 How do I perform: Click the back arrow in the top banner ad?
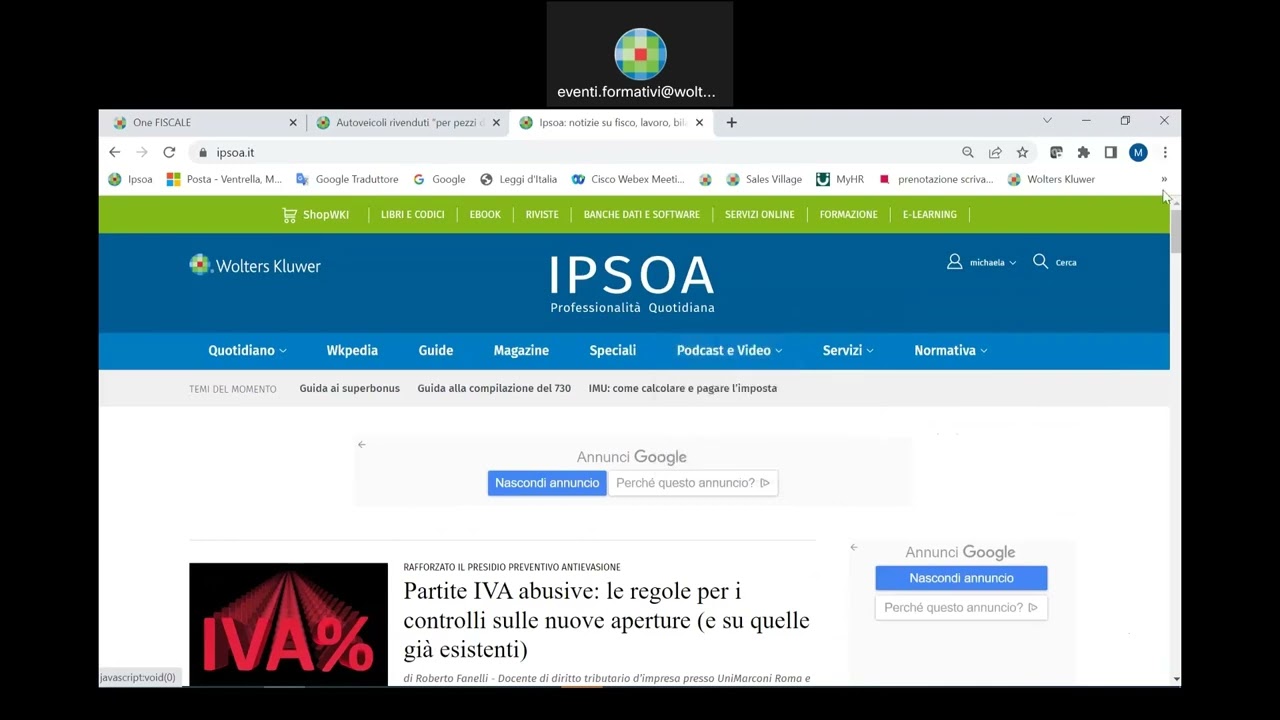(362, 444)
